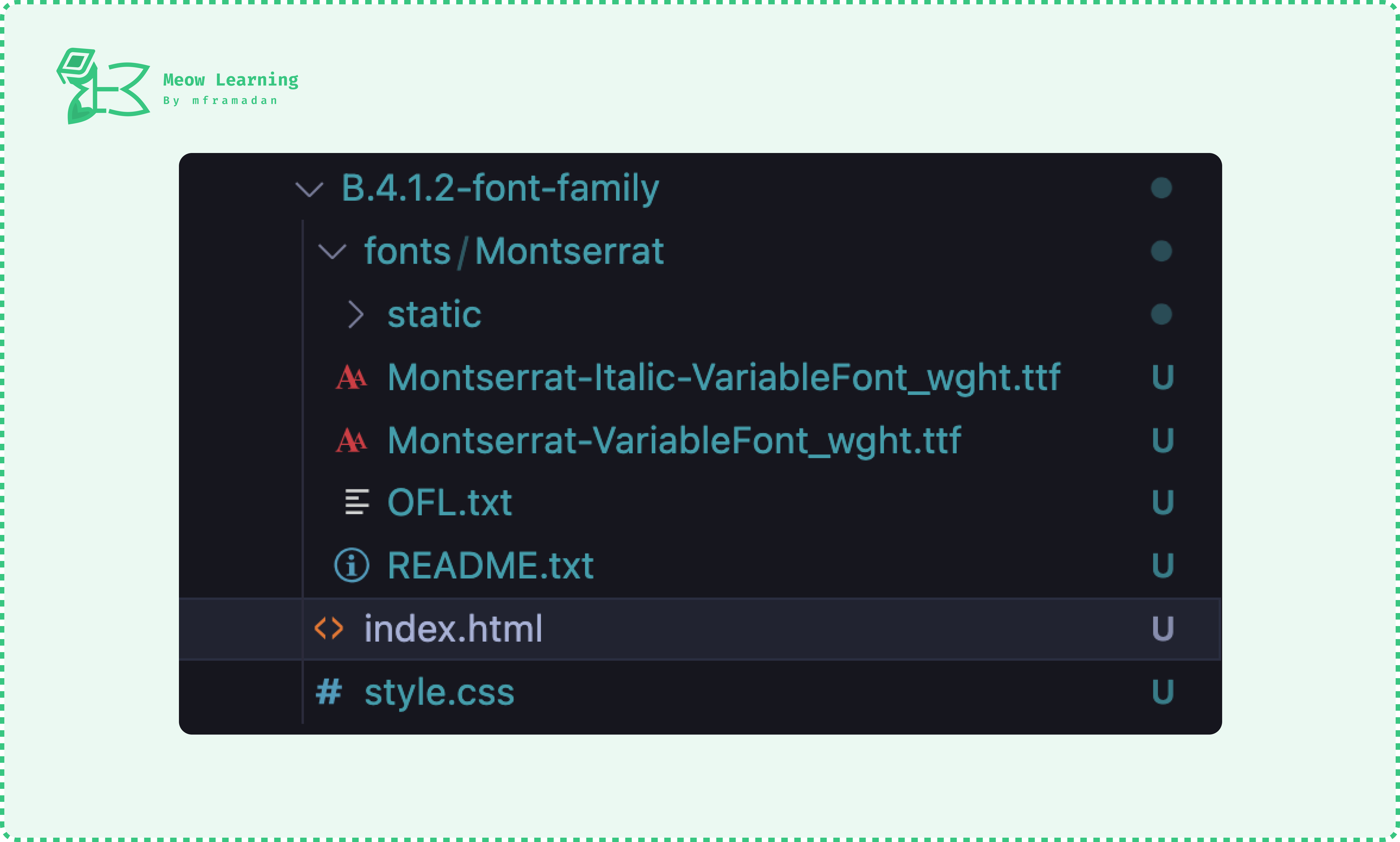Click the info icon beside README.txt
1400x842 pixels.
point(352,565)
